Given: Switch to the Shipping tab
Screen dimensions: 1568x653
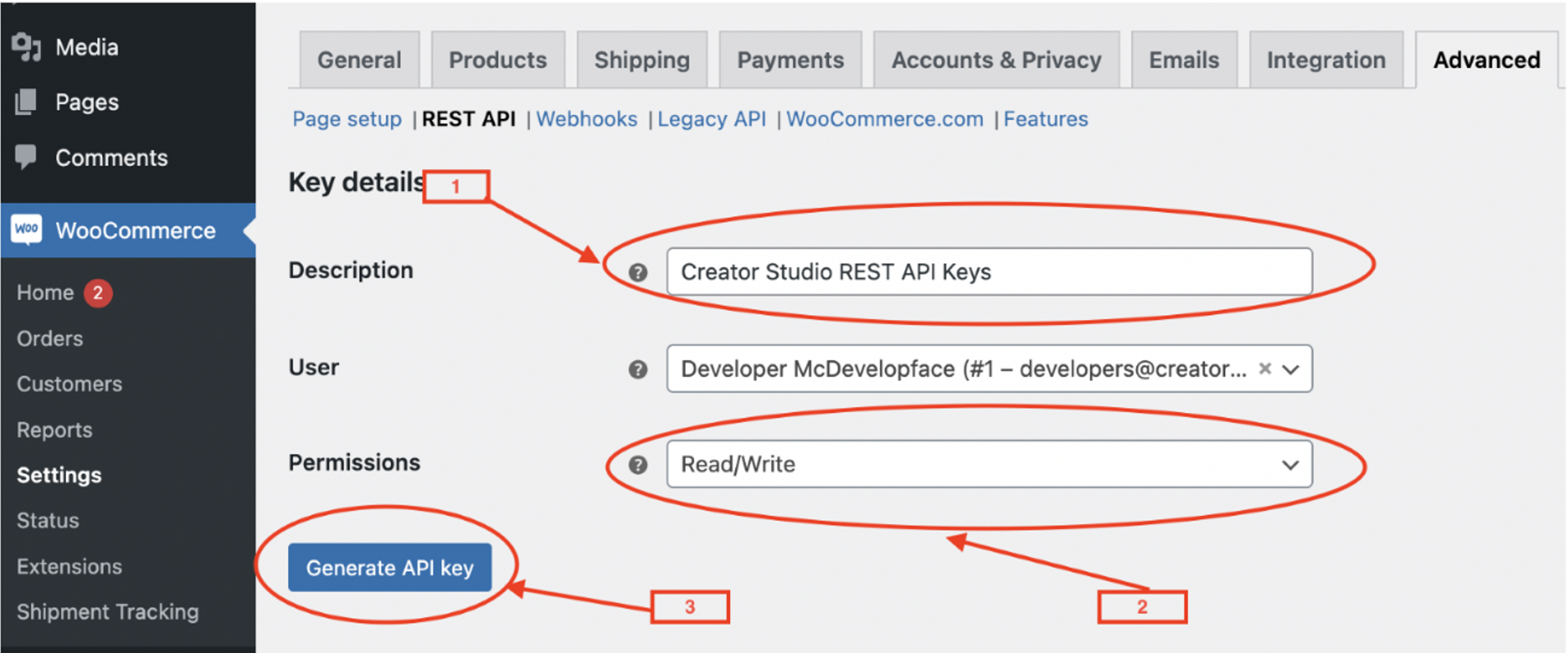Looking at the screenshot, I should (x=642, y=60).
